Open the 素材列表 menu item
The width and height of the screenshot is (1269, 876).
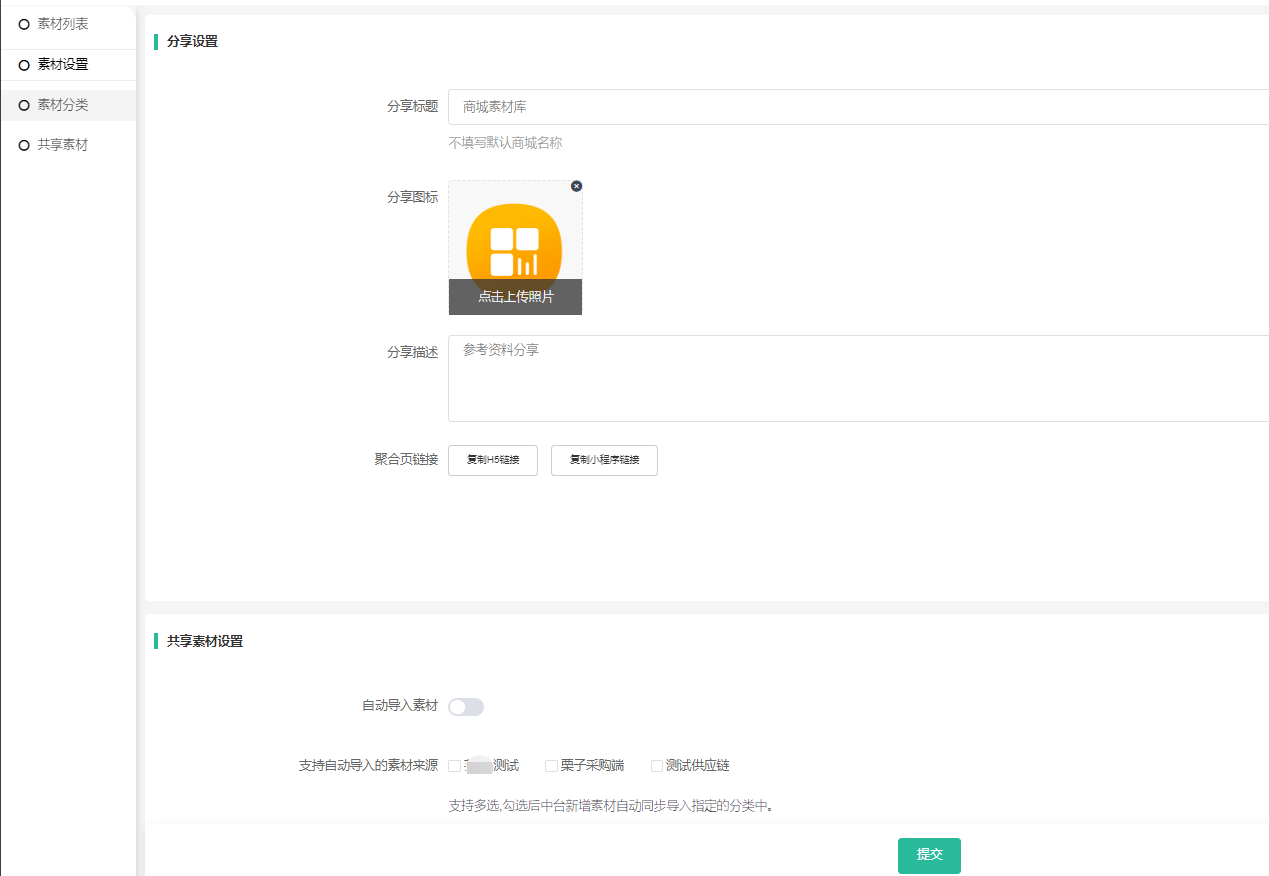pyautogui.click(x=63, y=24)
